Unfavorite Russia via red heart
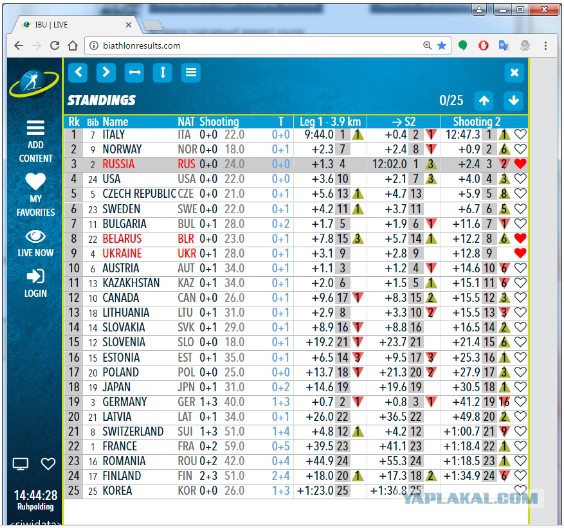 coord(520,164)
